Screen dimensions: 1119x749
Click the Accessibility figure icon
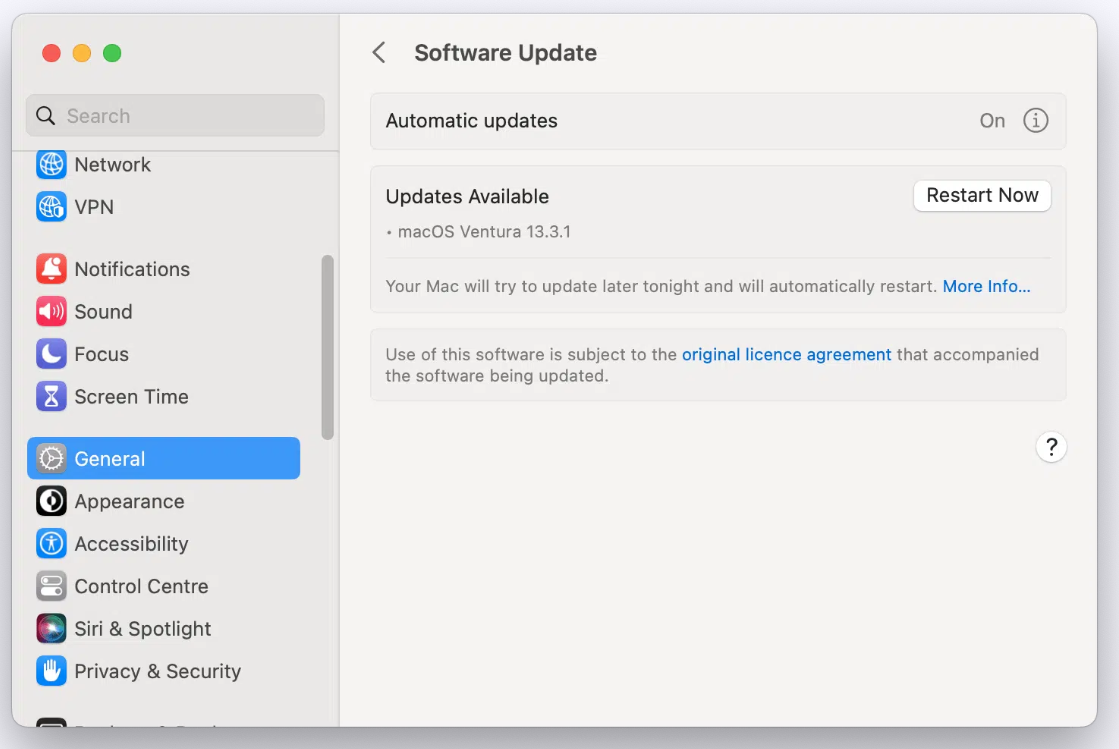click(x=51, y=544)
